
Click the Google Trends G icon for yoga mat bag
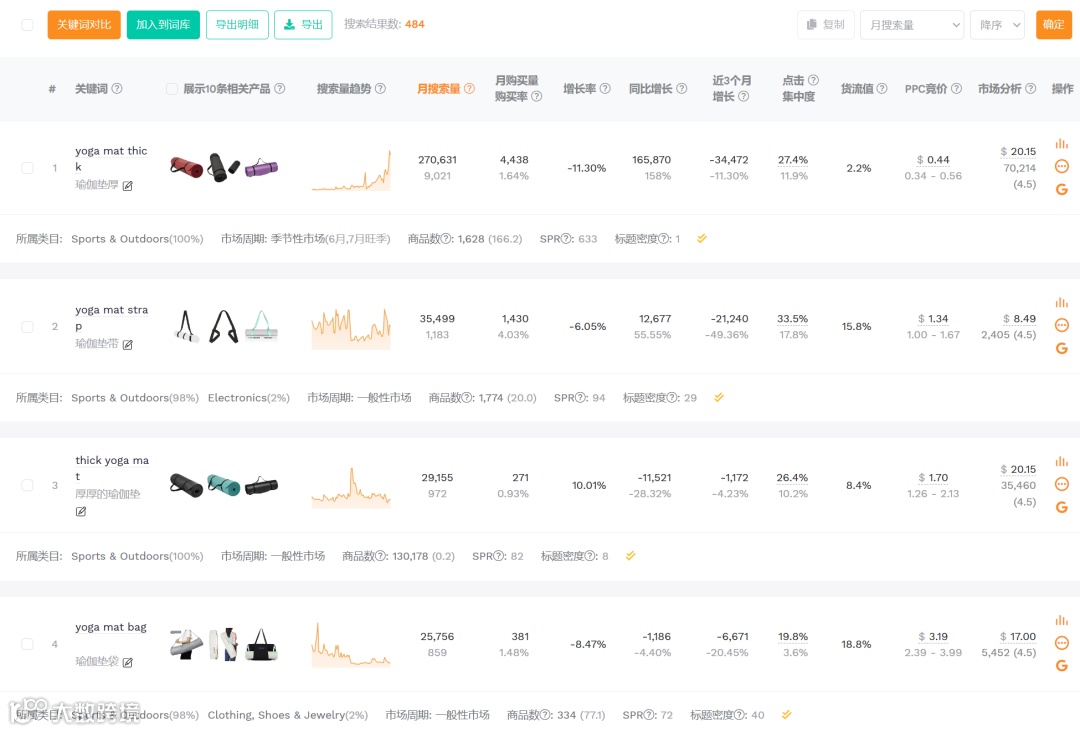point(1061,665)
